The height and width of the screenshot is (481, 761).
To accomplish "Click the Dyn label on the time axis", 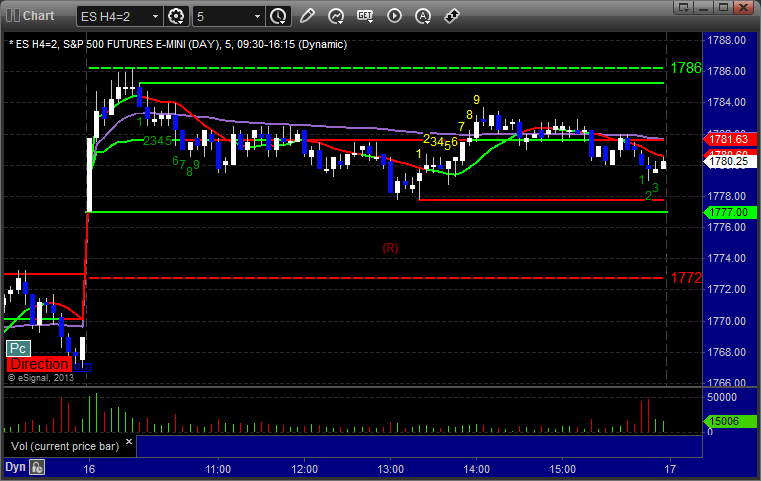I will 15,467.
